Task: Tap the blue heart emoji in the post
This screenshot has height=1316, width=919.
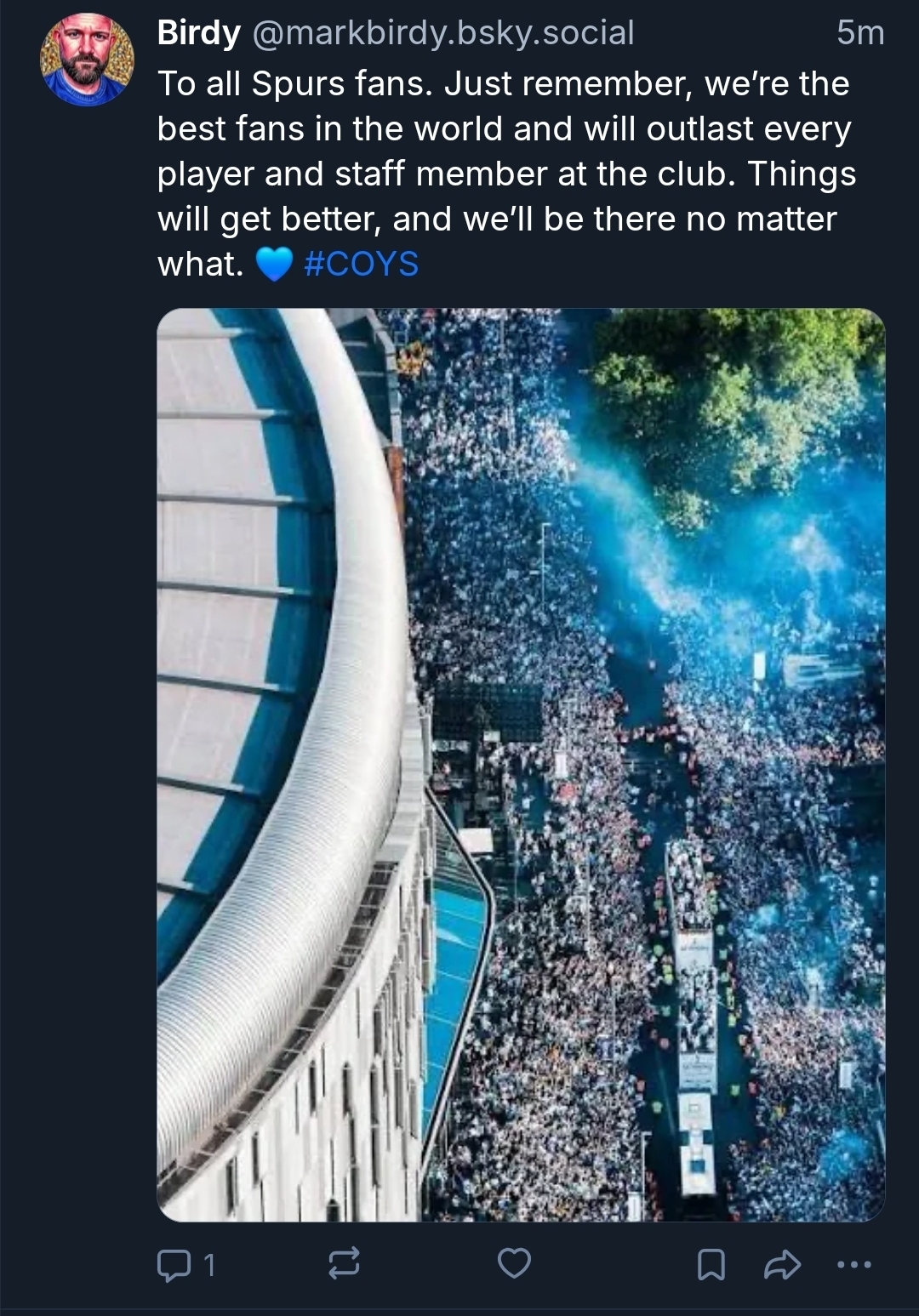Action: click(273, 265)
